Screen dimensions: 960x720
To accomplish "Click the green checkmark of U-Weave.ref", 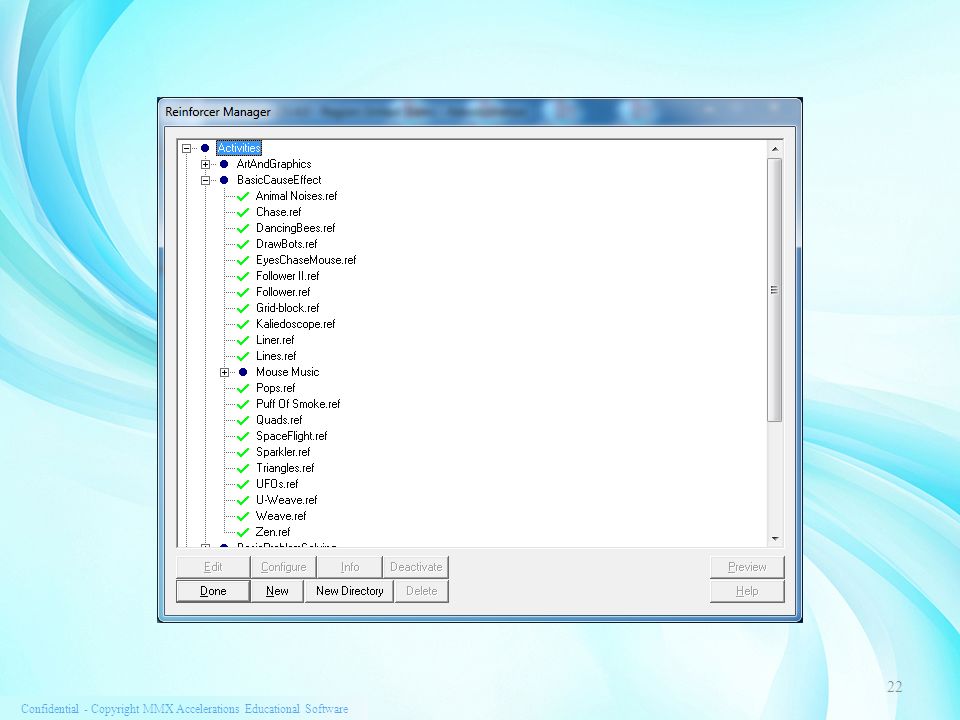I will tap(243, 500).
